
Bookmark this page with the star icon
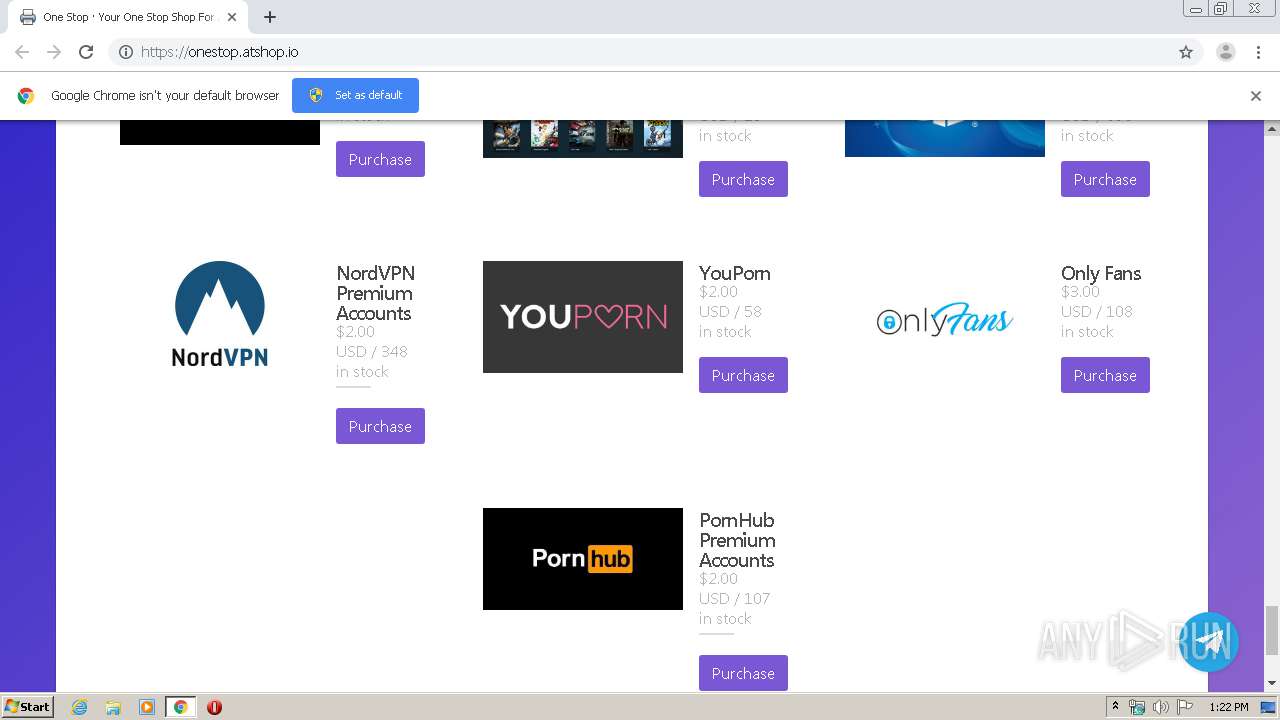pyautogui.click(x=1186, y=52)
